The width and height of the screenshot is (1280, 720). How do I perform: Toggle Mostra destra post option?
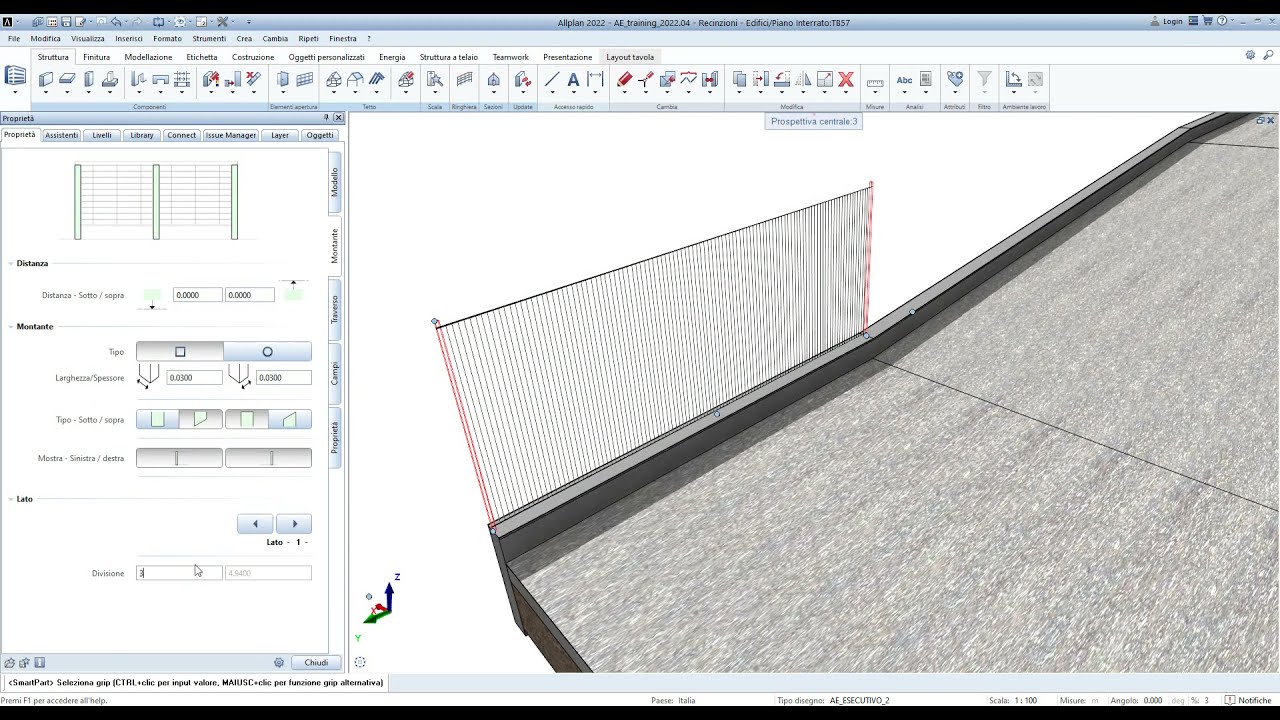(268, 458)
